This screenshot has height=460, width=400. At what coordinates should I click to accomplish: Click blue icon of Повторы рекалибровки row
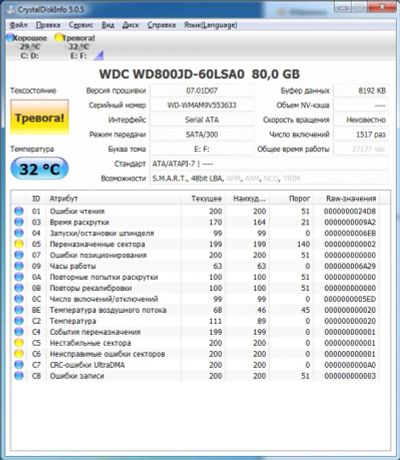pos(19,288)
